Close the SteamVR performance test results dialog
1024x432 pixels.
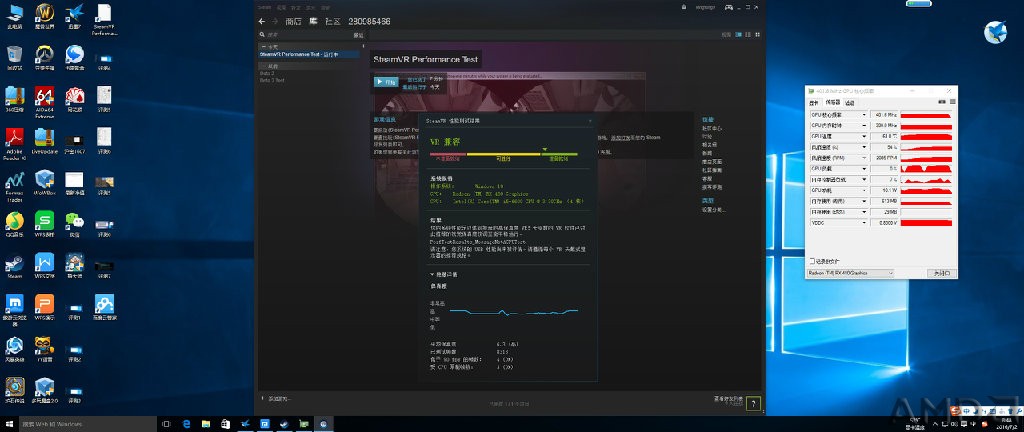click(x=590, y=121)
